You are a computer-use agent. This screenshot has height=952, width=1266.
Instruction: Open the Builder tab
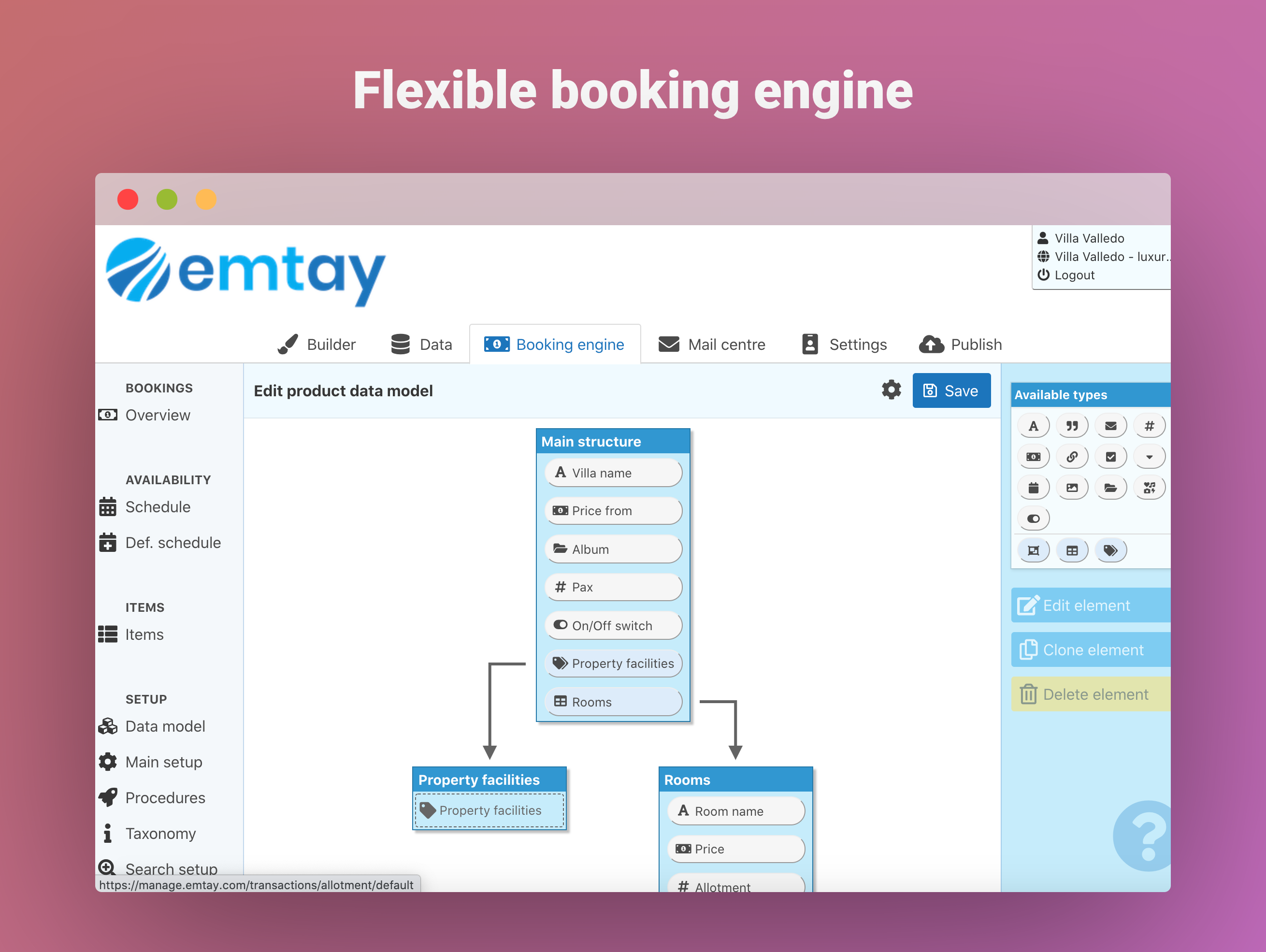point(316,345)
